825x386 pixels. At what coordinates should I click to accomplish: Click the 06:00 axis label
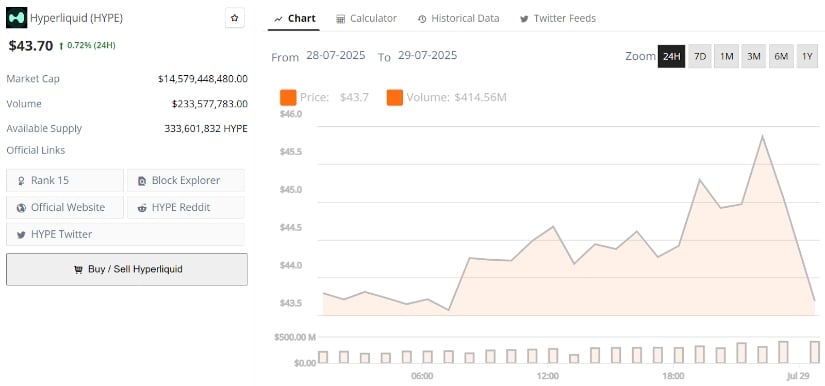click(422, 376)
